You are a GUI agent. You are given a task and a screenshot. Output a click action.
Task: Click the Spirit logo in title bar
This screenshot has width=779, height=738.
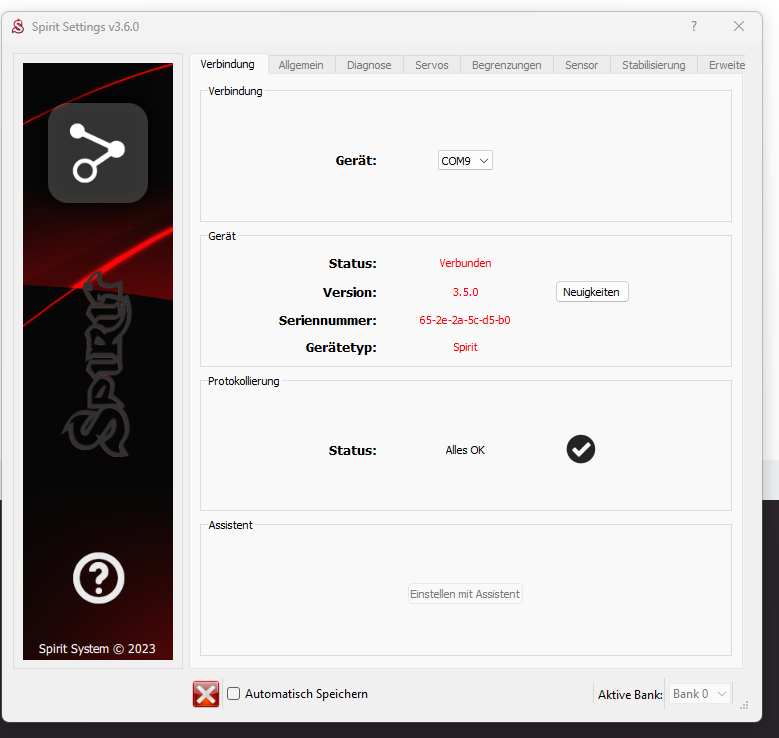coord(18,26)
